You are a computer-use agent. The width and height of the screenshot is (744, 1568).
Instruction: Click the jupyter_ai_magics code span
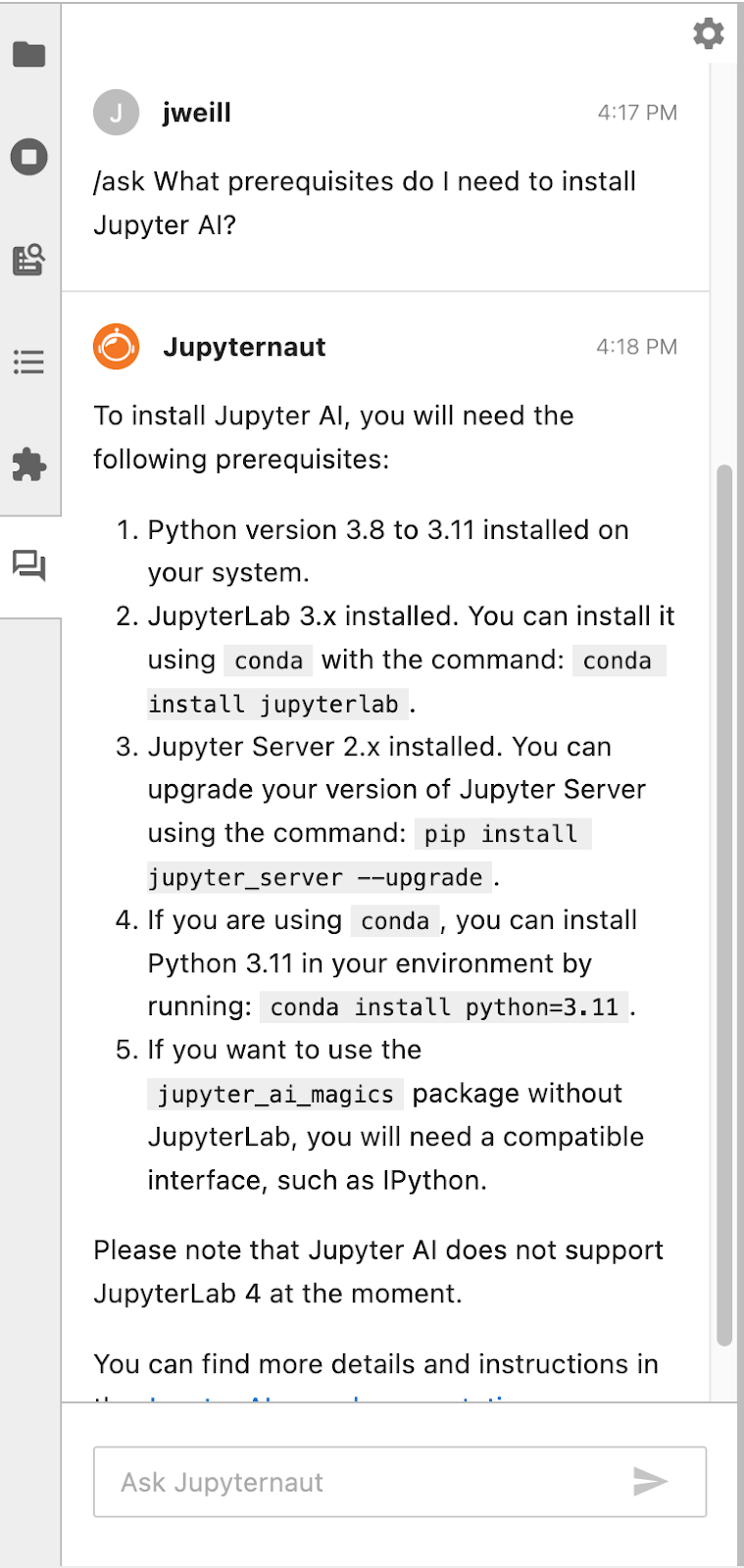tap(275, 1094)
